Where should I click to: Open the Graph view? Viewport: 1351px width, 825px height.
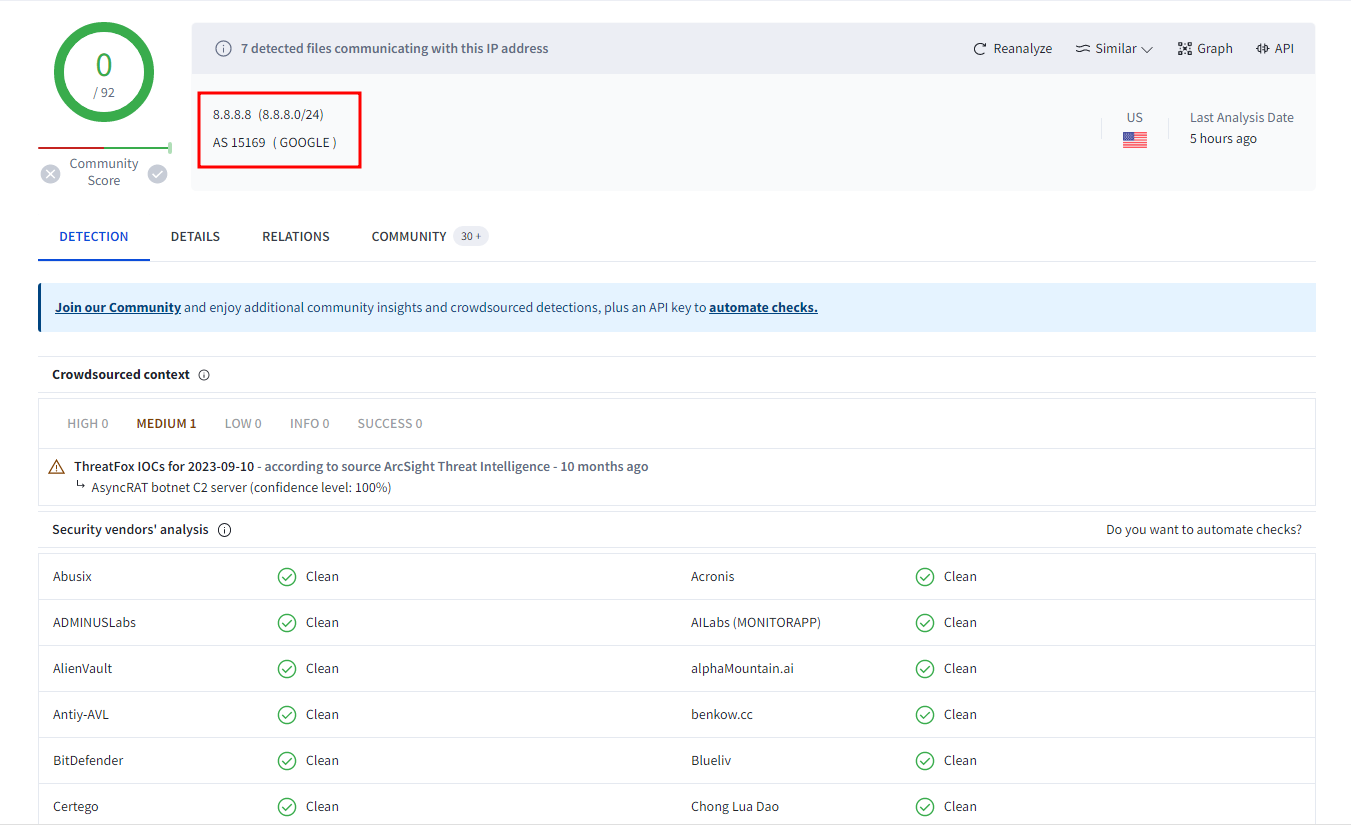click(x=1205, y=48)
